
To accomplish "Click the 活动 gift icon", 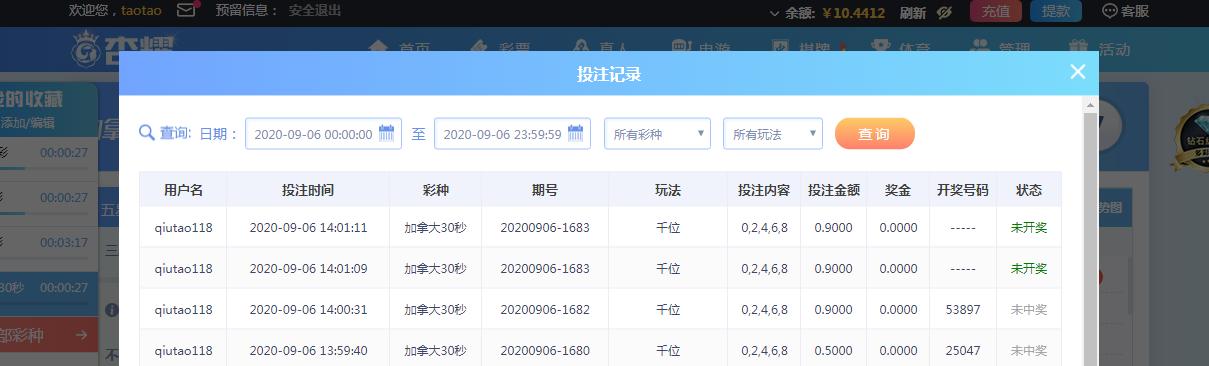I will click(x=1077, y=47).
